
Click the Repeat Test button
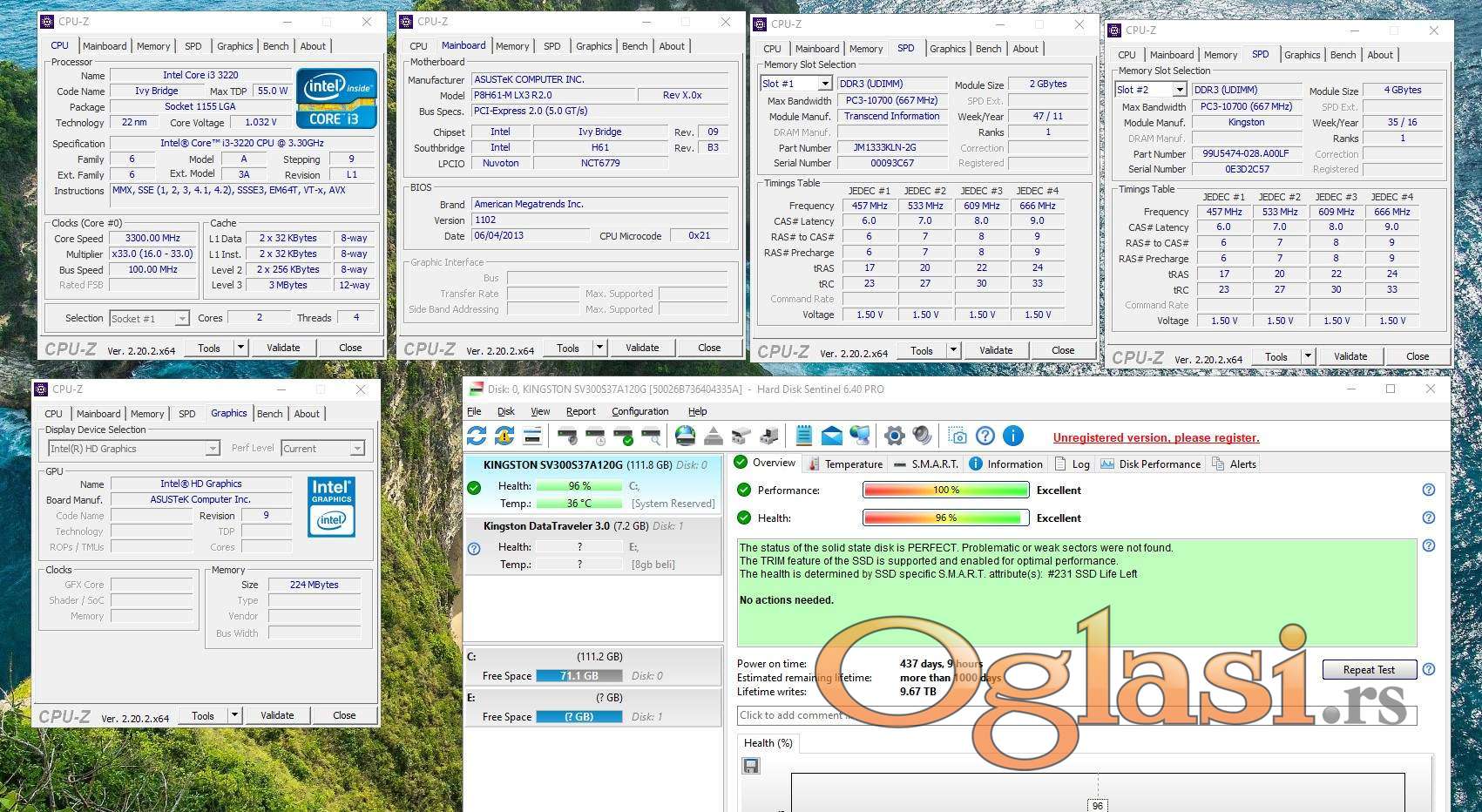pyautogui.click(x=1369, y=670)
